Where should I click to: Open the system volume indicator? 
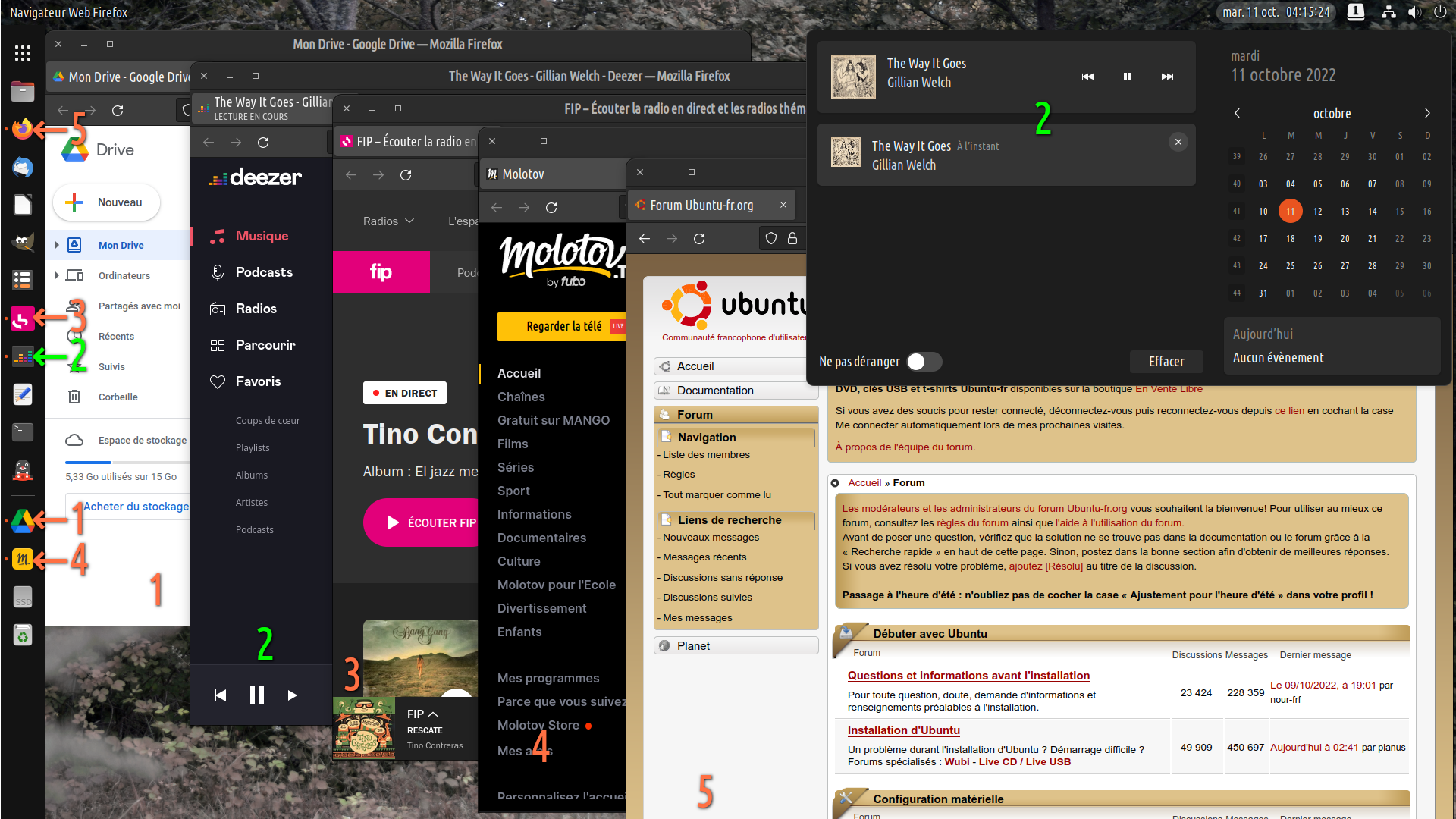[1414, 12]
